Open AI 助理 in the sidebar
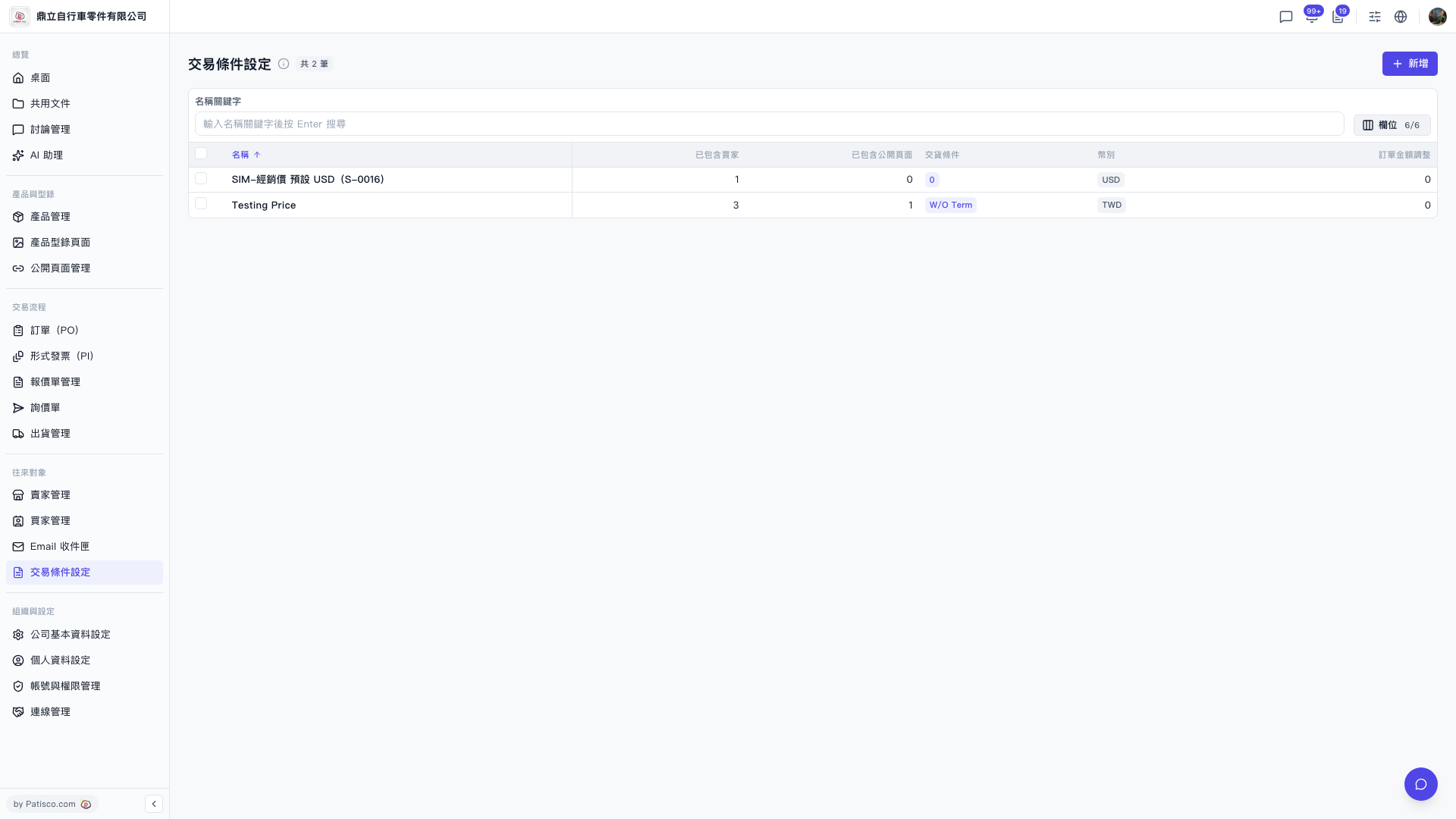The height and width of the screenshot is (819, 1456). 84,155
